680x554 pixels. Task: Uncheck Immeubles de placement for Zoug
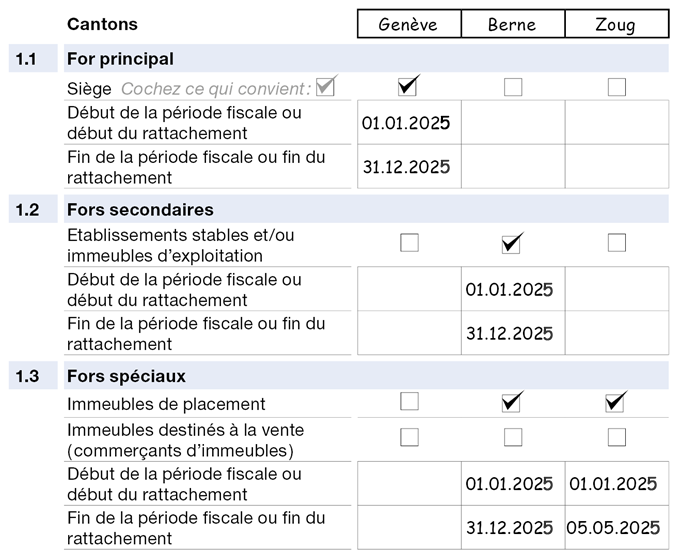tap(616, 402)
